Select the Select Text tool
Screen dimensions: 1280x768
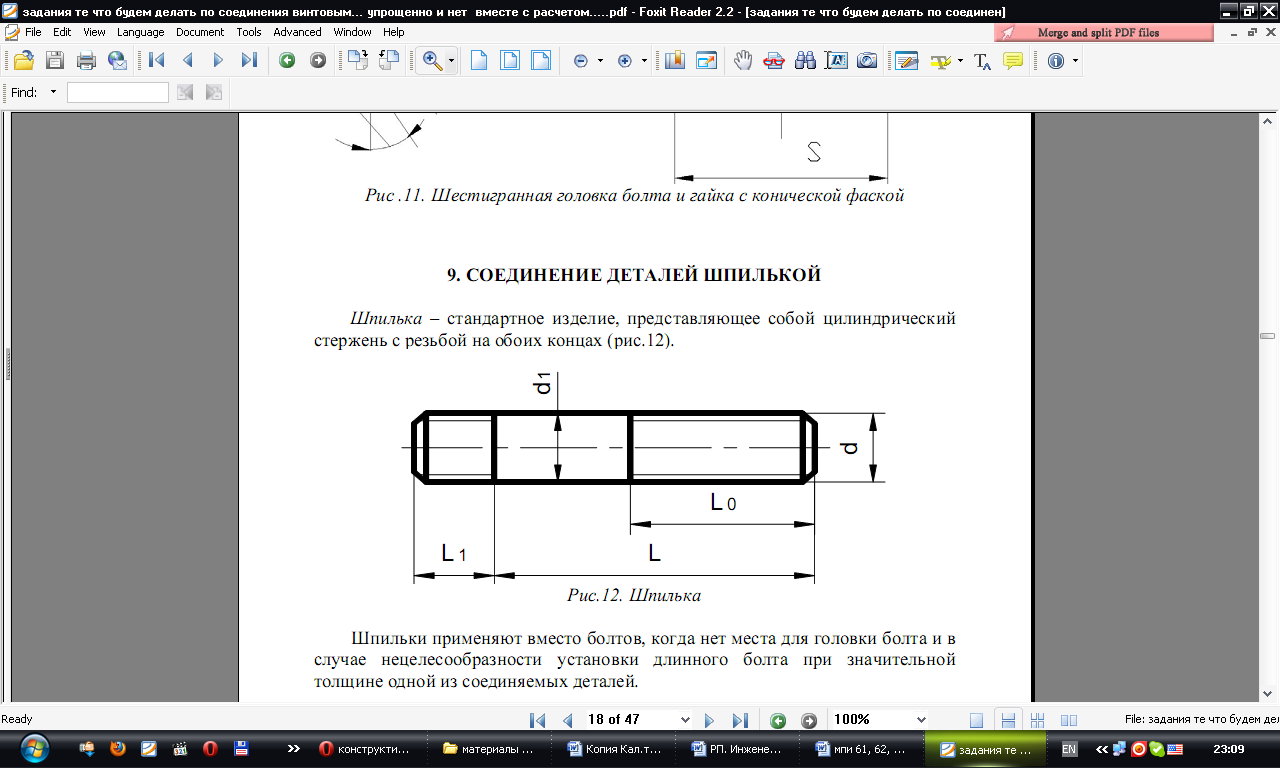(836, 61)
